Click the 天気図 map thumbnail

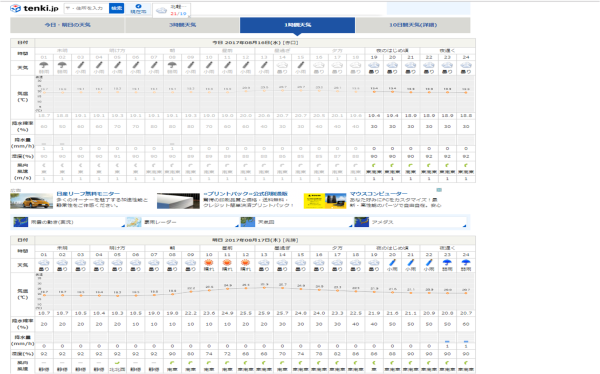point(248,222)
